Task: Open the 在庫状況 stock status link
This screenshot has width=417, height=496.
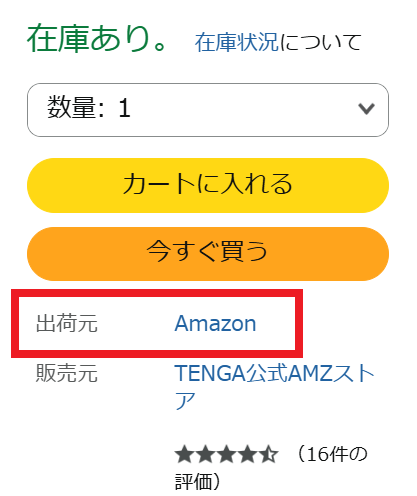Action: [x=236, y=43]
